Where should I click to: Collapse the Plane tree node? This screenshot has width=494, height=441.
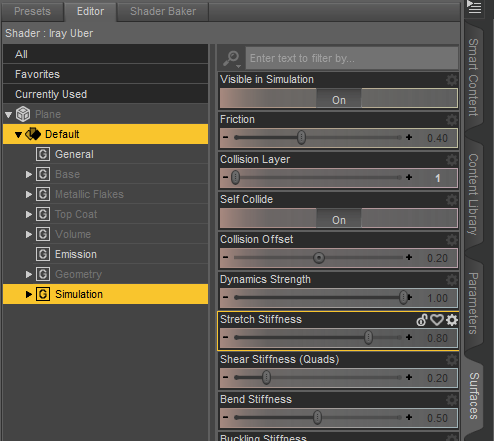coord(9,115)
